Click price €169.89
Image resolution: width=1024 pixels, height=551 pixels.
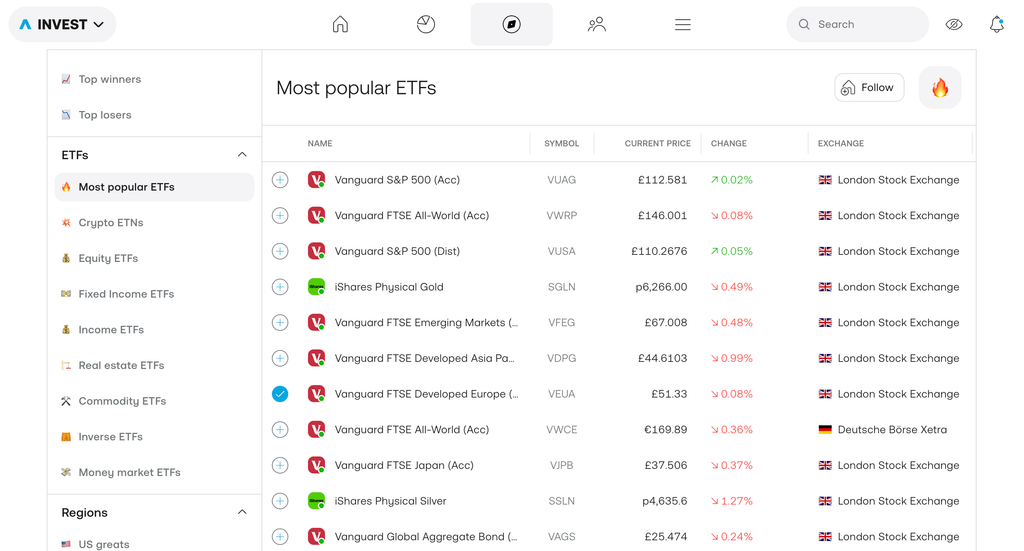pos(665,430)
